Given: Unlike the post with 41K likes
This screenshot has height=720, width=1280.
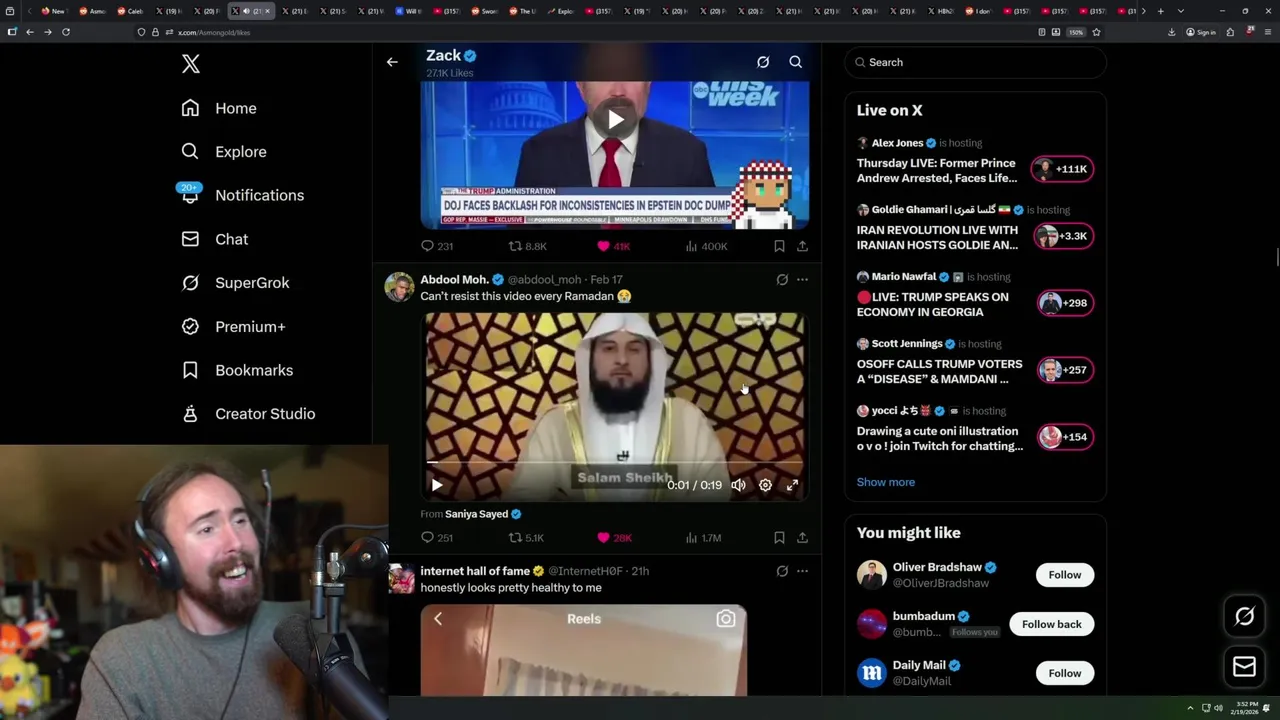Looking at the screenshot, I should pyautogui.click(x=613, y=246).
